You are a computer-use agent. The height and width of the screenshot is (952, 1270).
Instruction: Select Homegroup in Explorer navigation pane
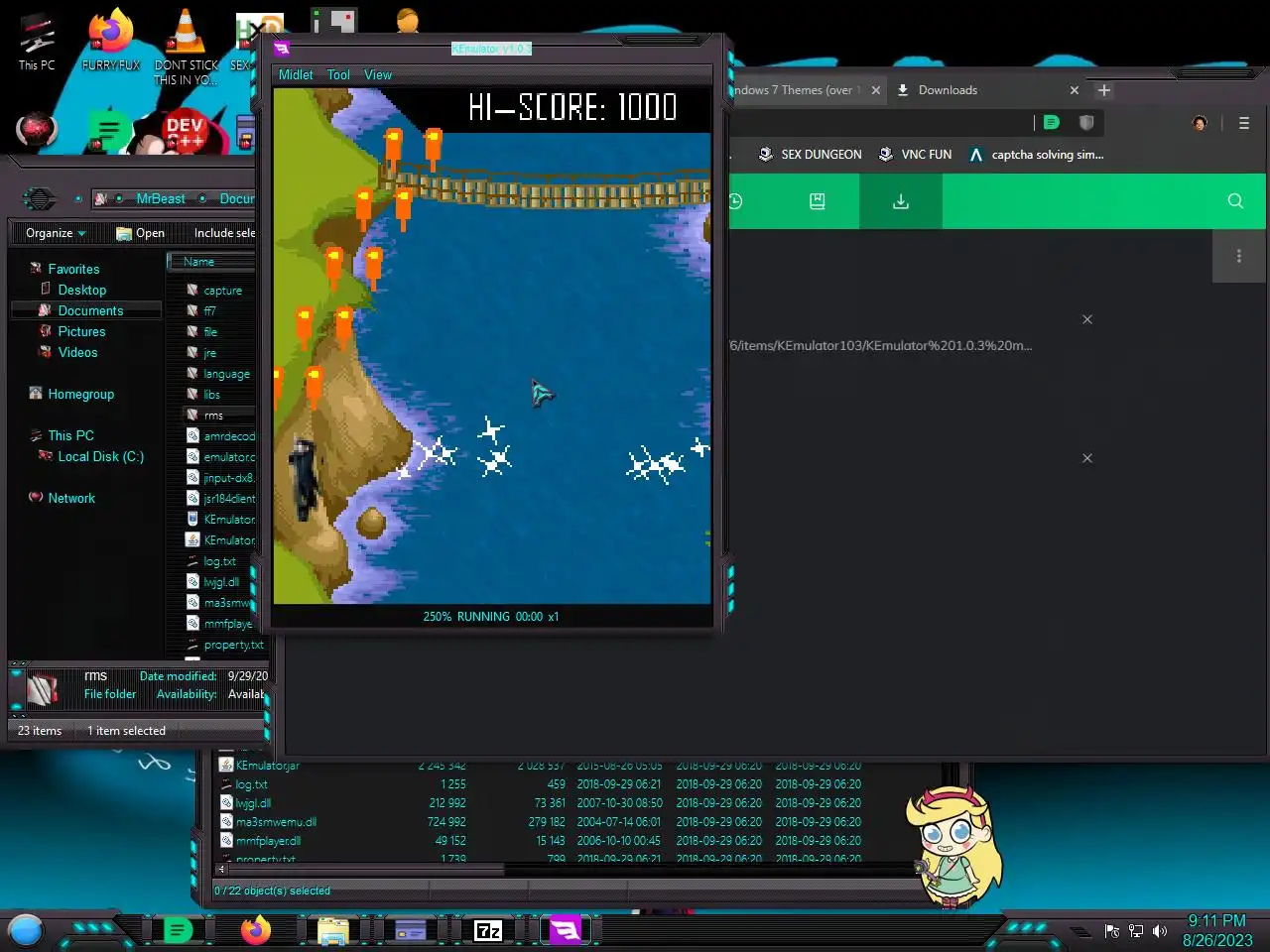(80, 394)
